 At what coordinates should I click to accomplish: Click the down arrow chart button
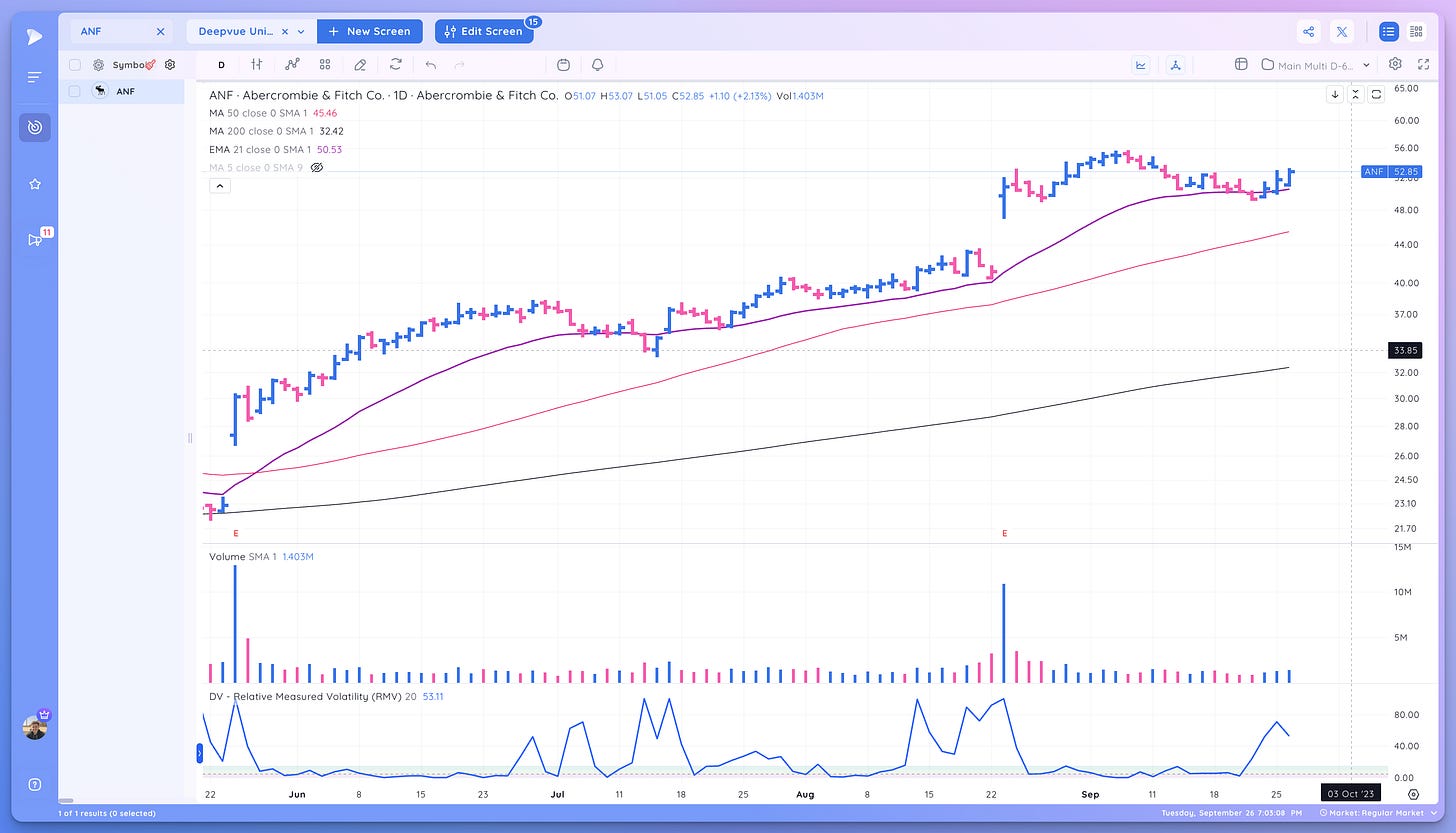point(1335,94)
